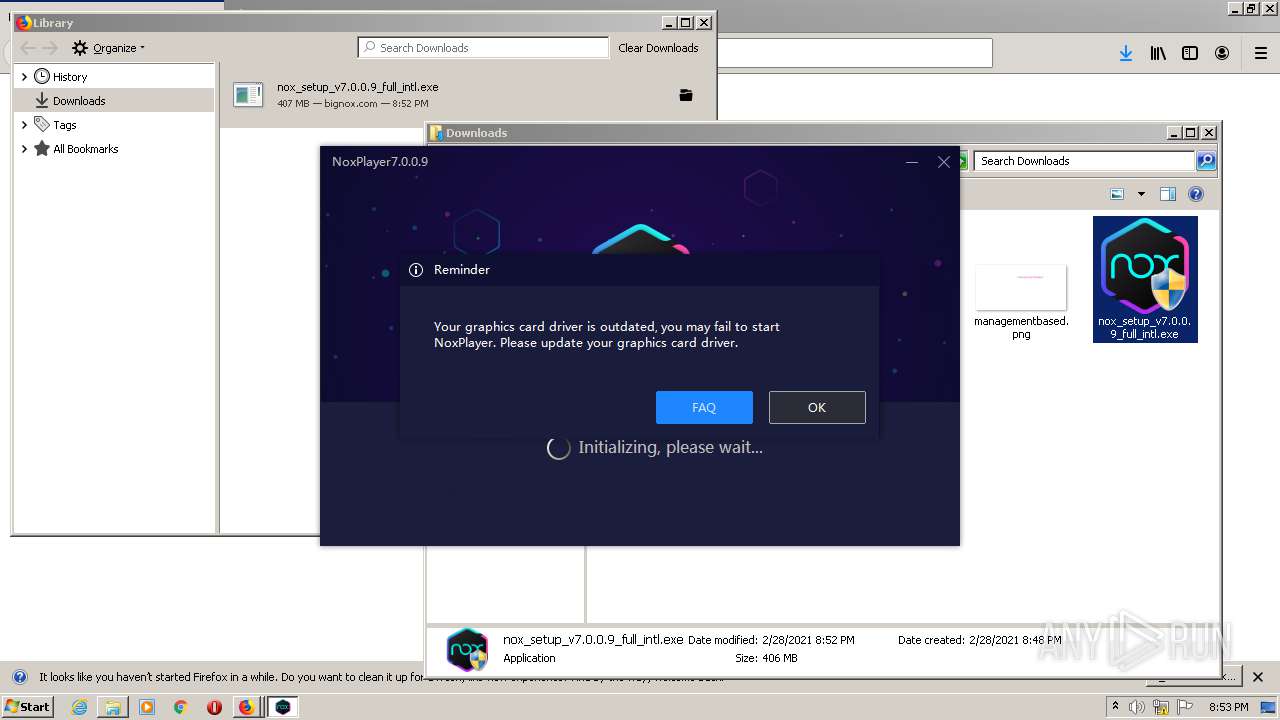Open the FAQ from the Reminder dialog
Viewport: 1280px width, 720px height.
tap(704, 407)
